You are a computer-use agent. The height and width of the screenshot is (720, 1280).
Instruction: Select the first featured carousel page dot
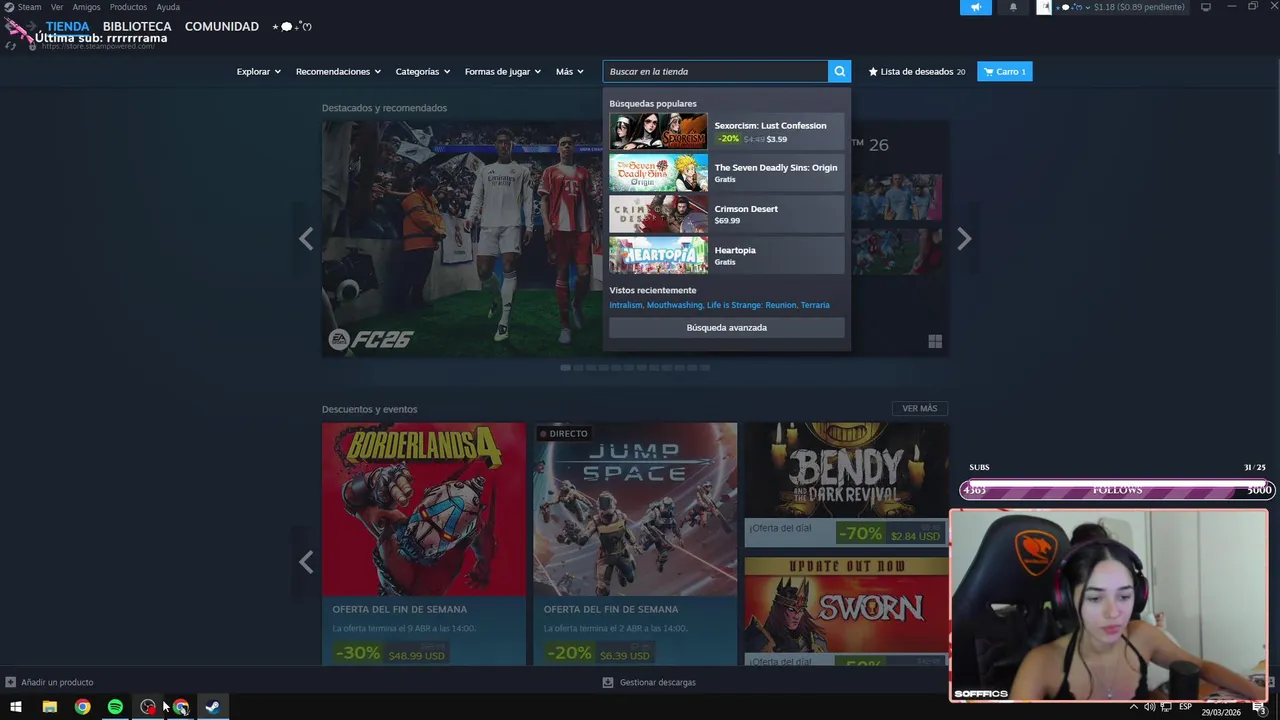(x=565, y=367)
